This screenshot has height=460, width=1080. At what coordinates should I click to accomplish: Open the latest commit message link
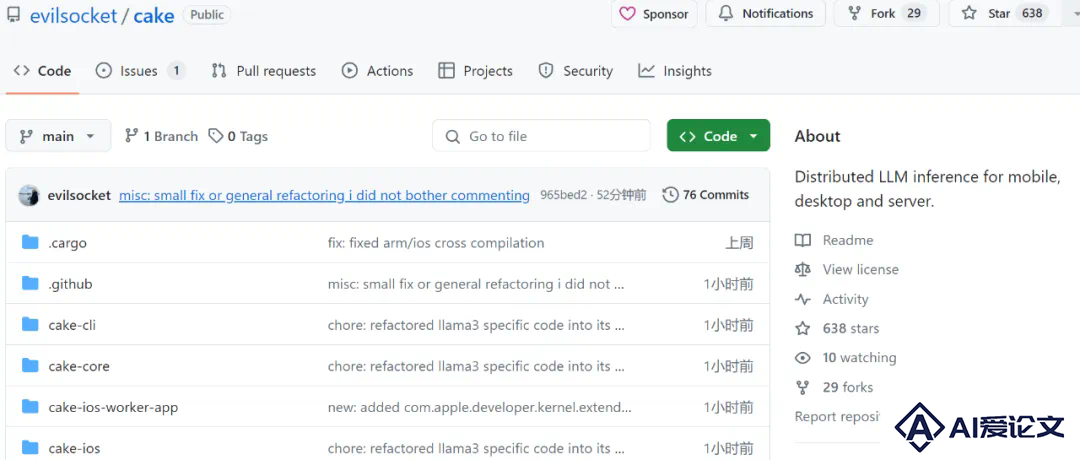(x=324, y=196)
